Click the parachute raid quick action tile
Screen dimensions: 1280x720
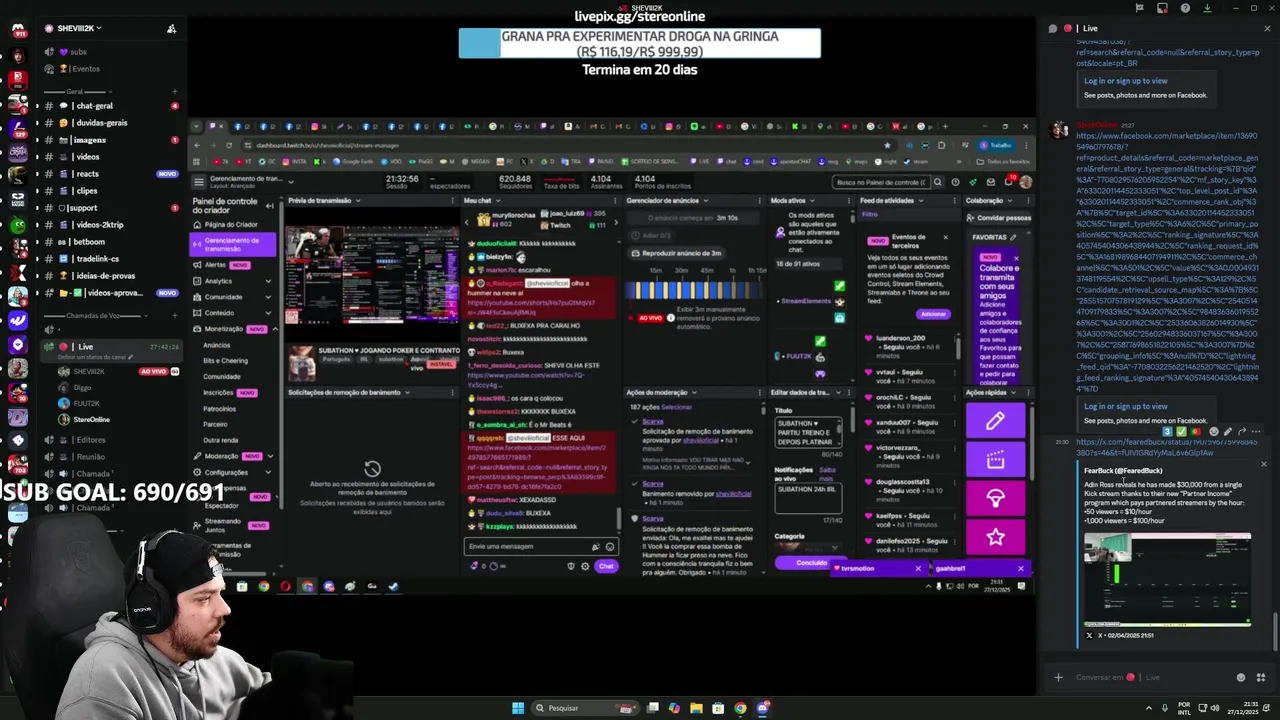click(995, 498)
